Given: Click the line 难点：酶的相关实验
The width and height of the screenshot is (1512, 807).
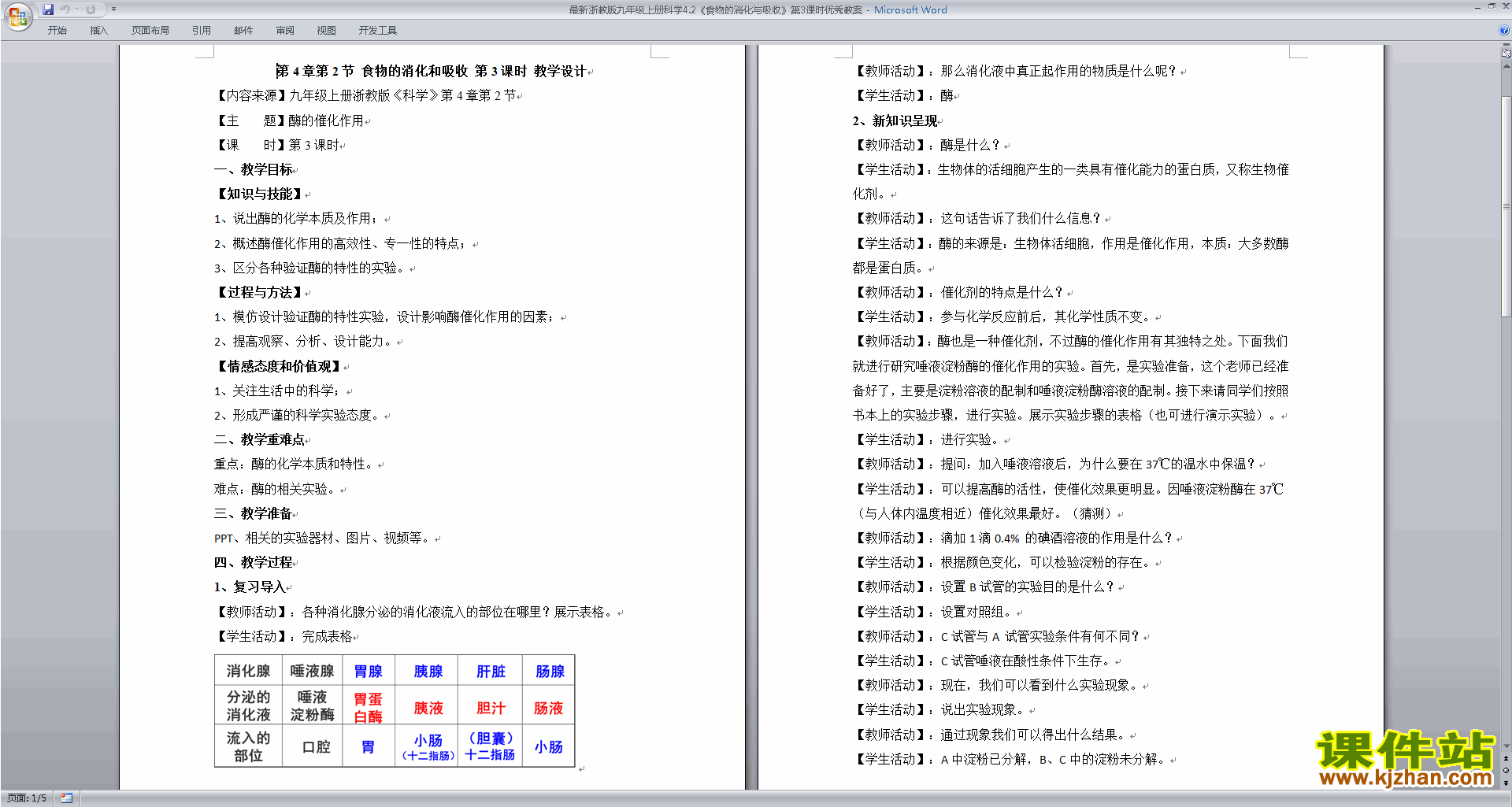Looking at the screenshot, I should click(x=276, y=489).
